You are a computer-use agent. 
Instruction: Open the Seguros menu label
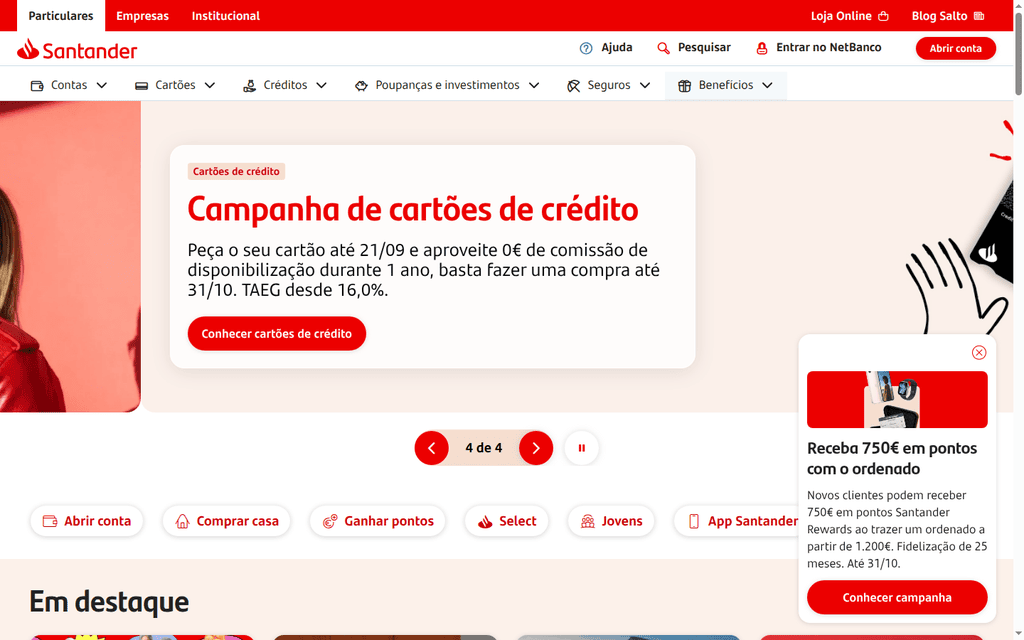(609, 86)
